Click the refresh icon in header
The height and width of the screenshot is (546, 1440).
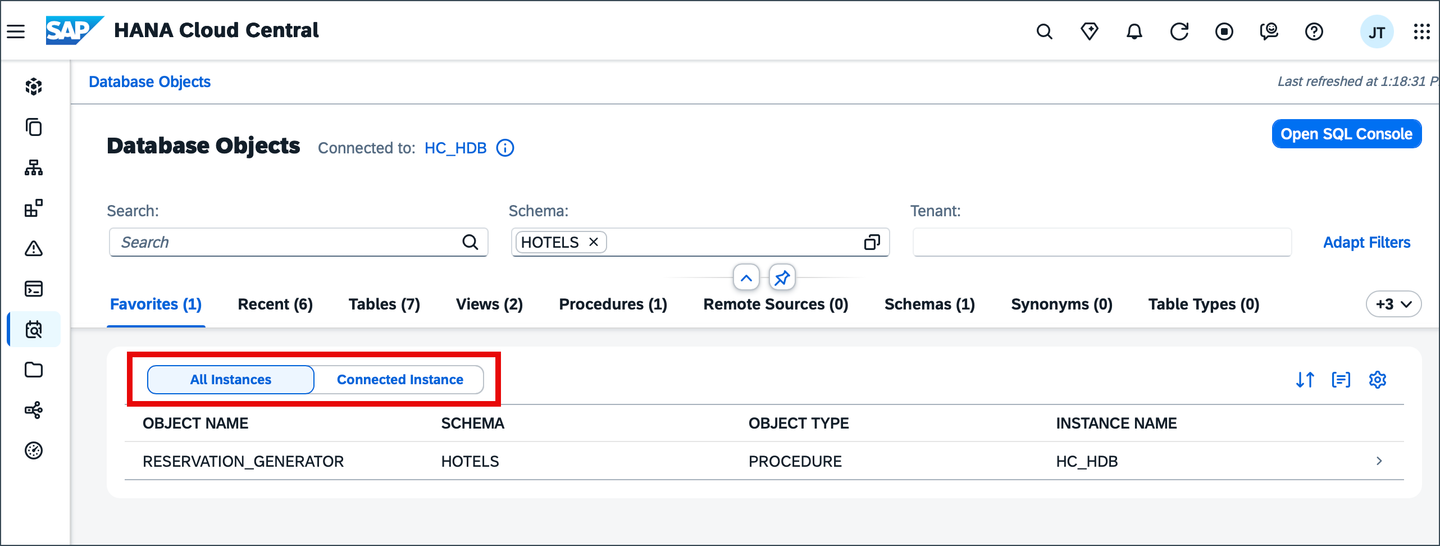[x=1179, y=32]
